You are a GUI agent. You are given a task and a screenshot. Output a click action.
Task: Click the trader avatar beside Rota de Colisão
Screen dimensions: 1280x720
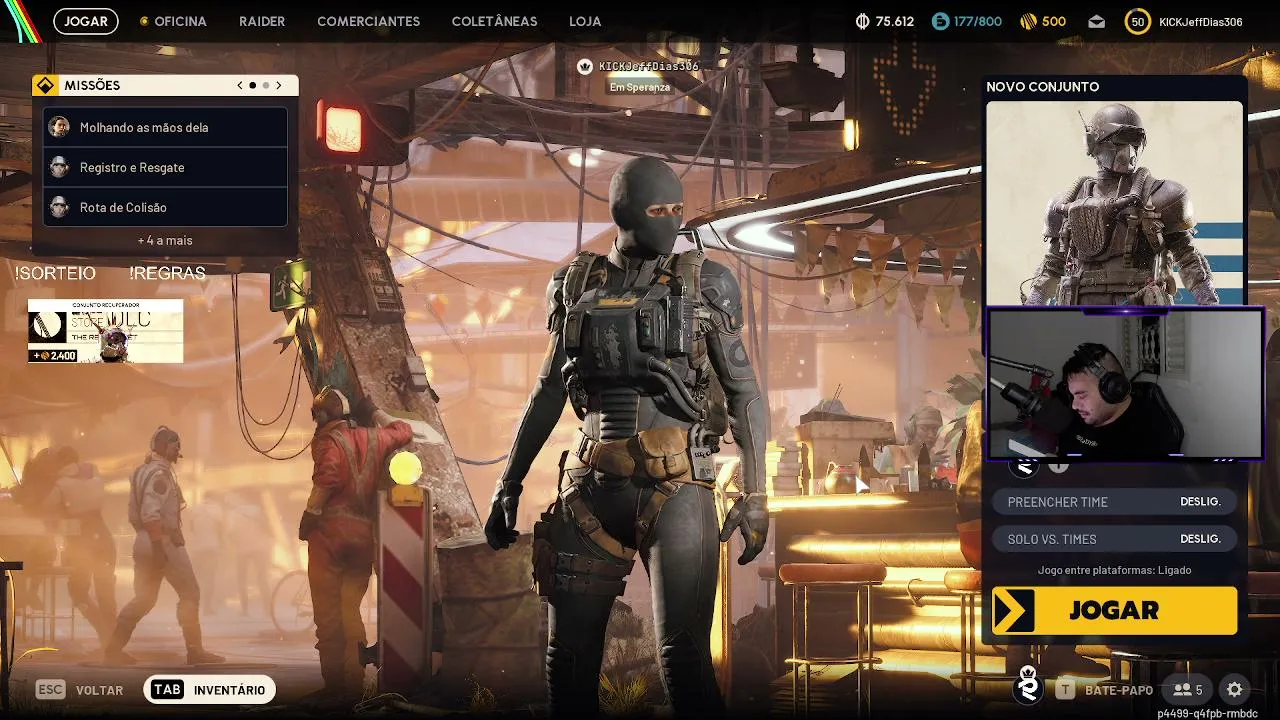[x=59, y=207]
